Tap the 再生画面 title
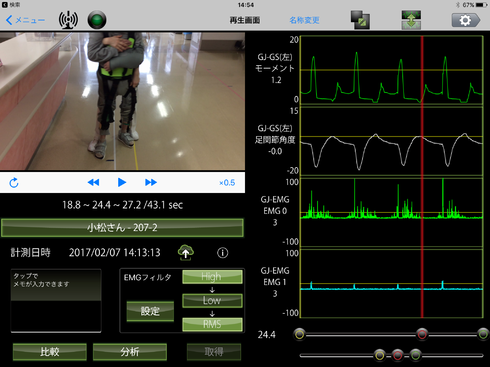Image resolution: width=490 pixels, height=367 pixels. tap(245, 20)
